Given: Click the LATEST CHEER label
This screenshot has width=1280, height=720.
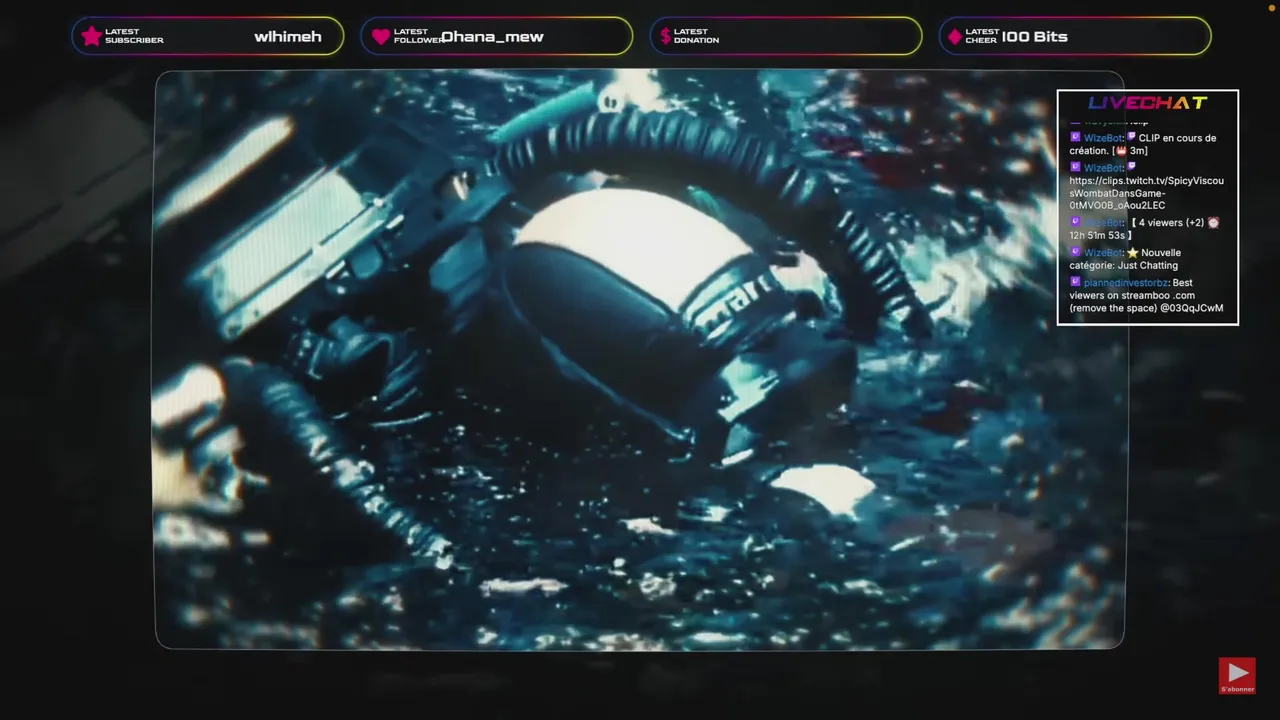Looking at the screenshot, I should tap(981, 36).
